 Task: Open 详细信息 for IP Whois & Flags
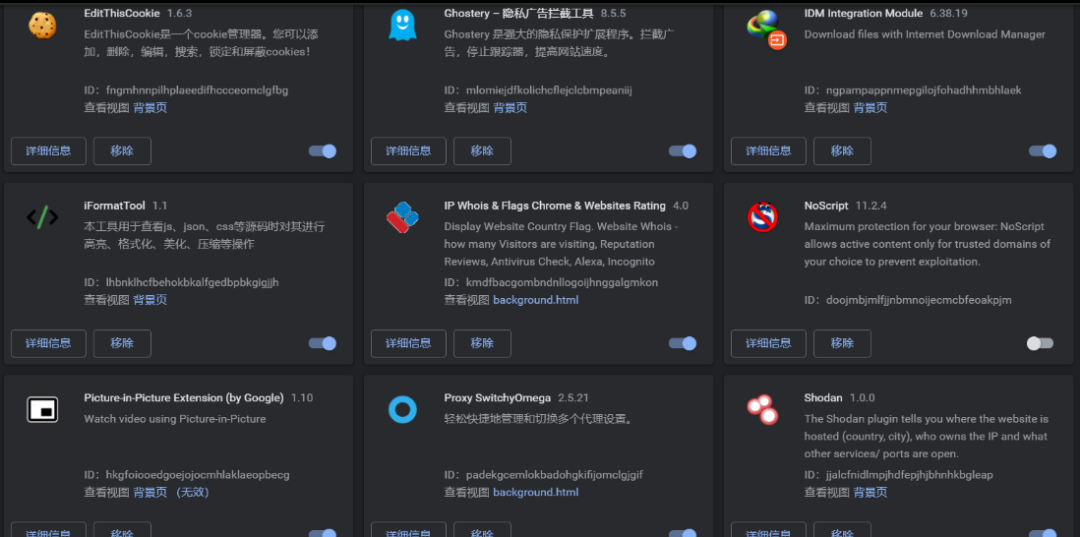coord(408,343)
